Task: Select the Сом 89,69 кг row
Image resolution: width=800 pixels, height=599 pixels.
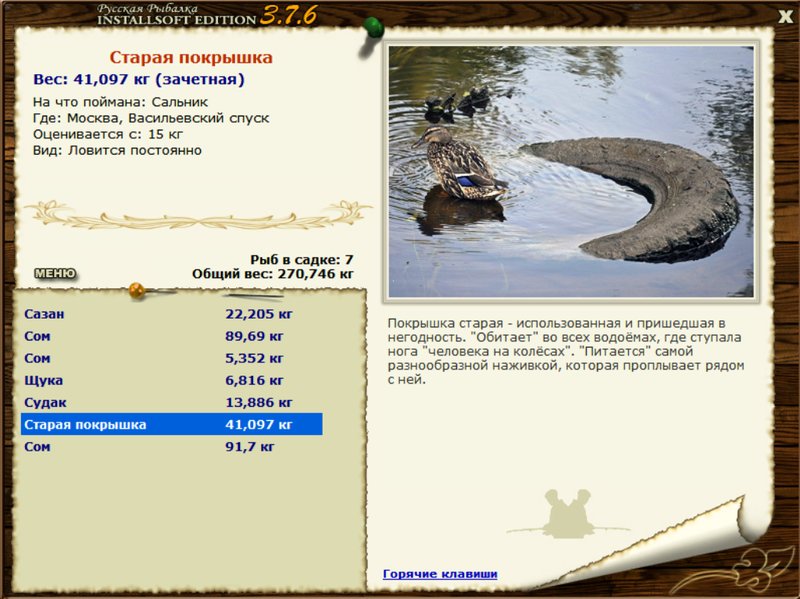Action: (171, 336)
